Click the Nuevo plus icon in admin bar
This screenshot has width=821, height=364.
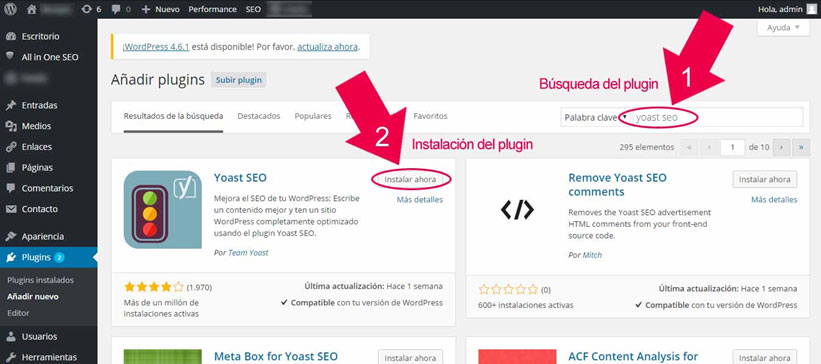click(x=146, y=9)
